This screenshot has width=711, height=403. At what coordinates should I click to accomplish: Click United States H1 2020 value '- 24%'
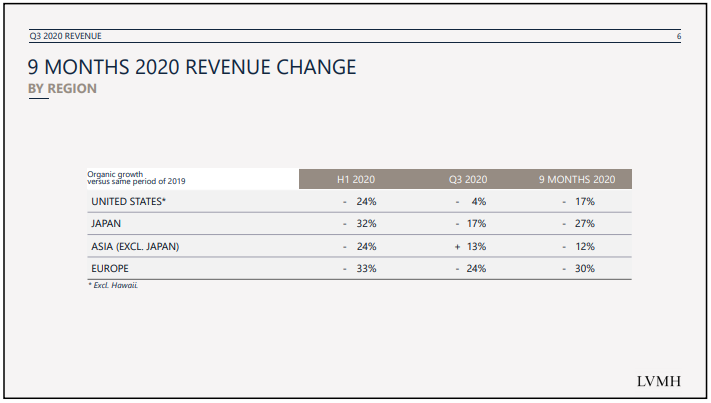pos(360,202)
